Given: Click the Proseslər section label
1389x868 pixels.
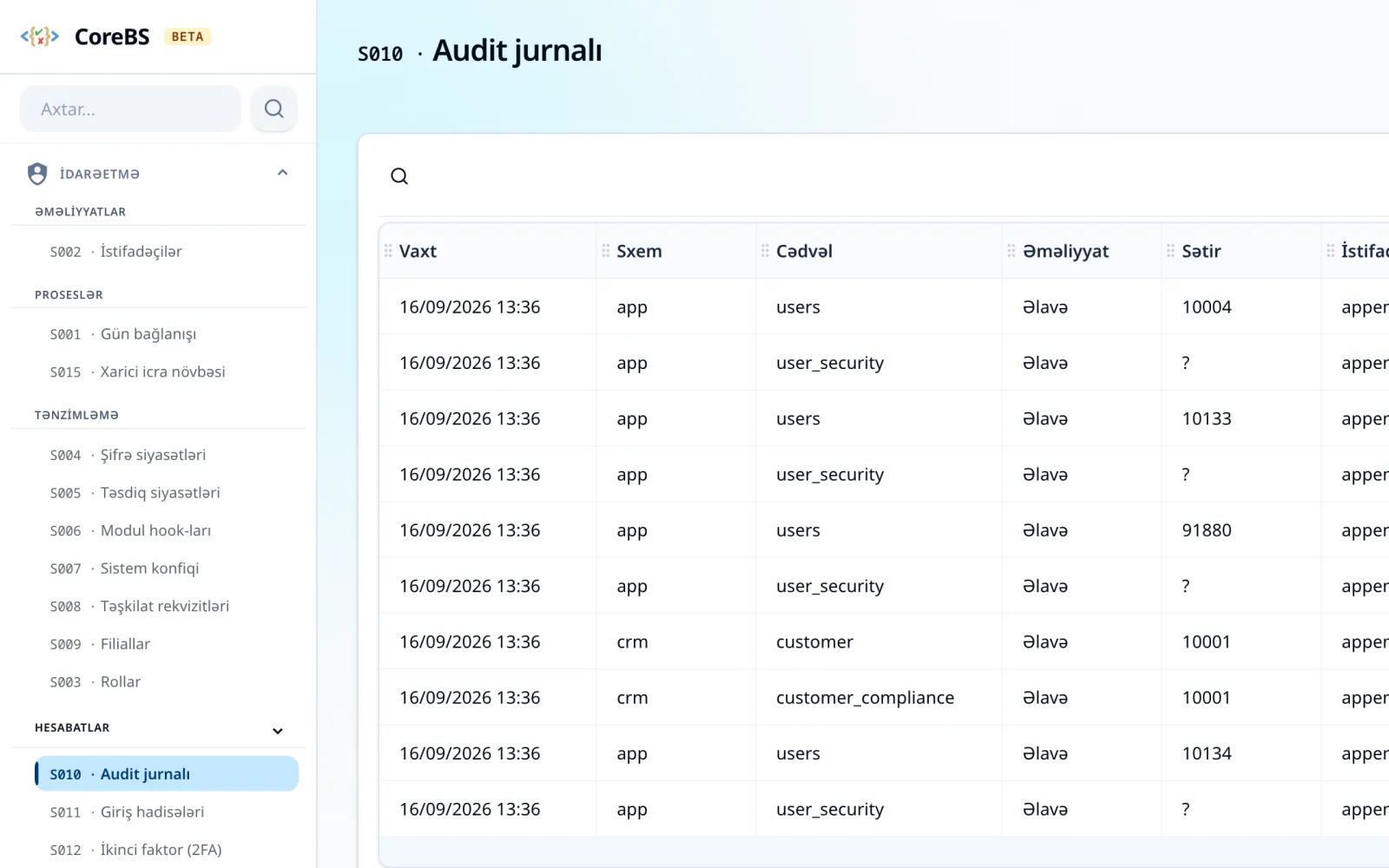Looking at the screenshot, I should click(x=69, y=295).
